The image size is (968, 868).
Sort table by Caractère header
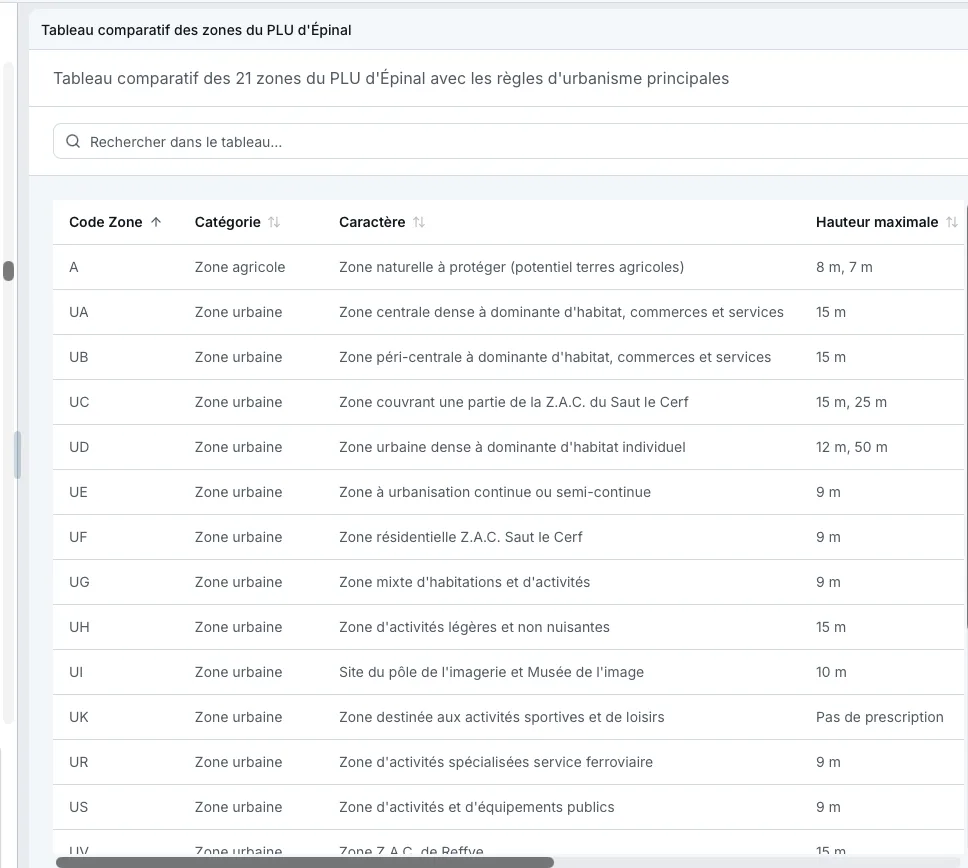click(372, 222)
